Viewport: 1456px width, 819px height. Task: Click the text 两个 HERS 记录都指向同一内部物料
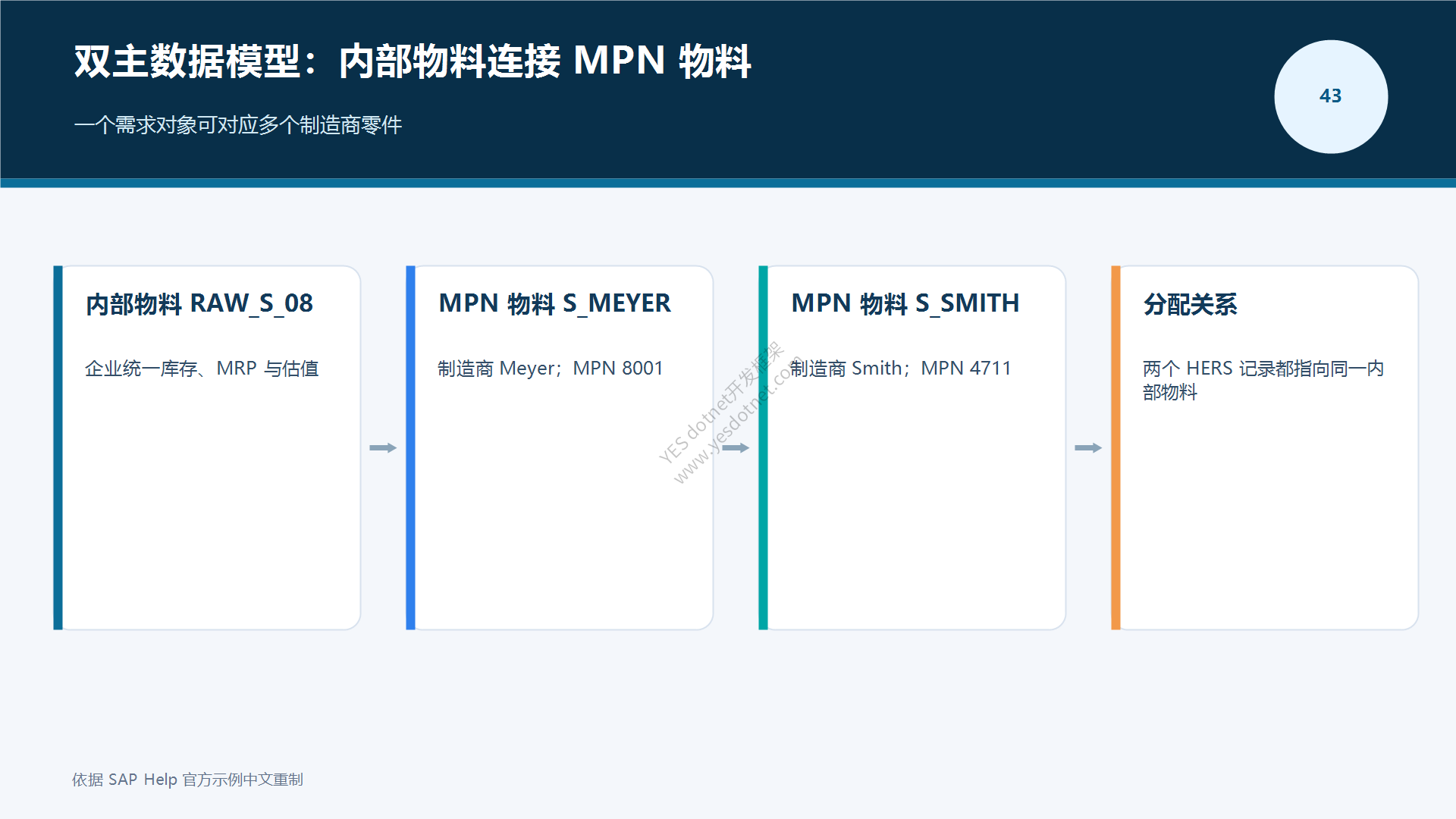coord(1263,380)
